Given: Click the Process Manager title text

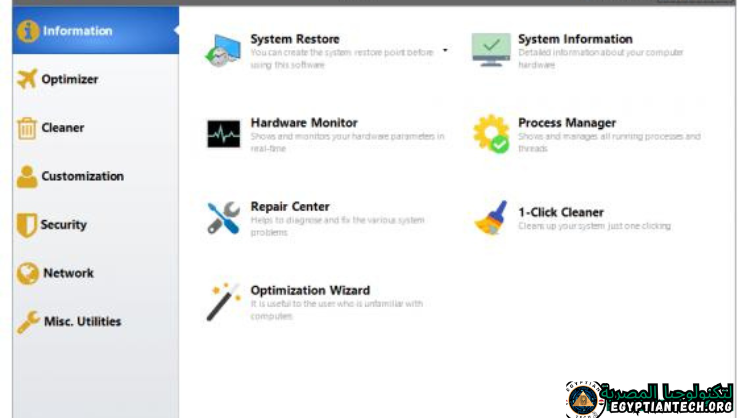Looking at the screenshot, I should point(567,123).
